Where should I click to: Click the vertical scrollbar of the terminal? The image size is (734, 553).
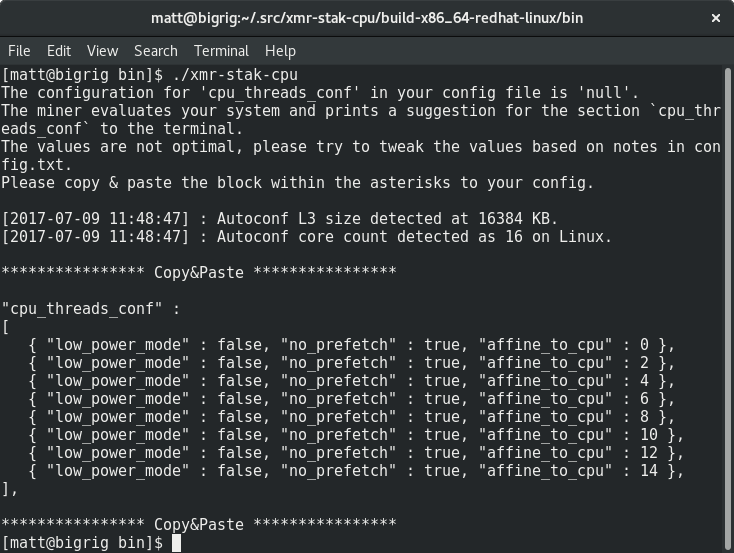728,309
